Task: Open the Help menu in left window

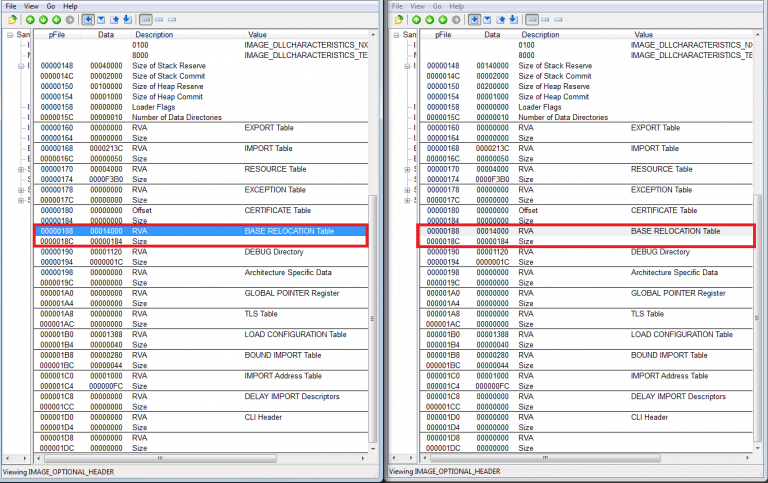Action: [70, 6]
